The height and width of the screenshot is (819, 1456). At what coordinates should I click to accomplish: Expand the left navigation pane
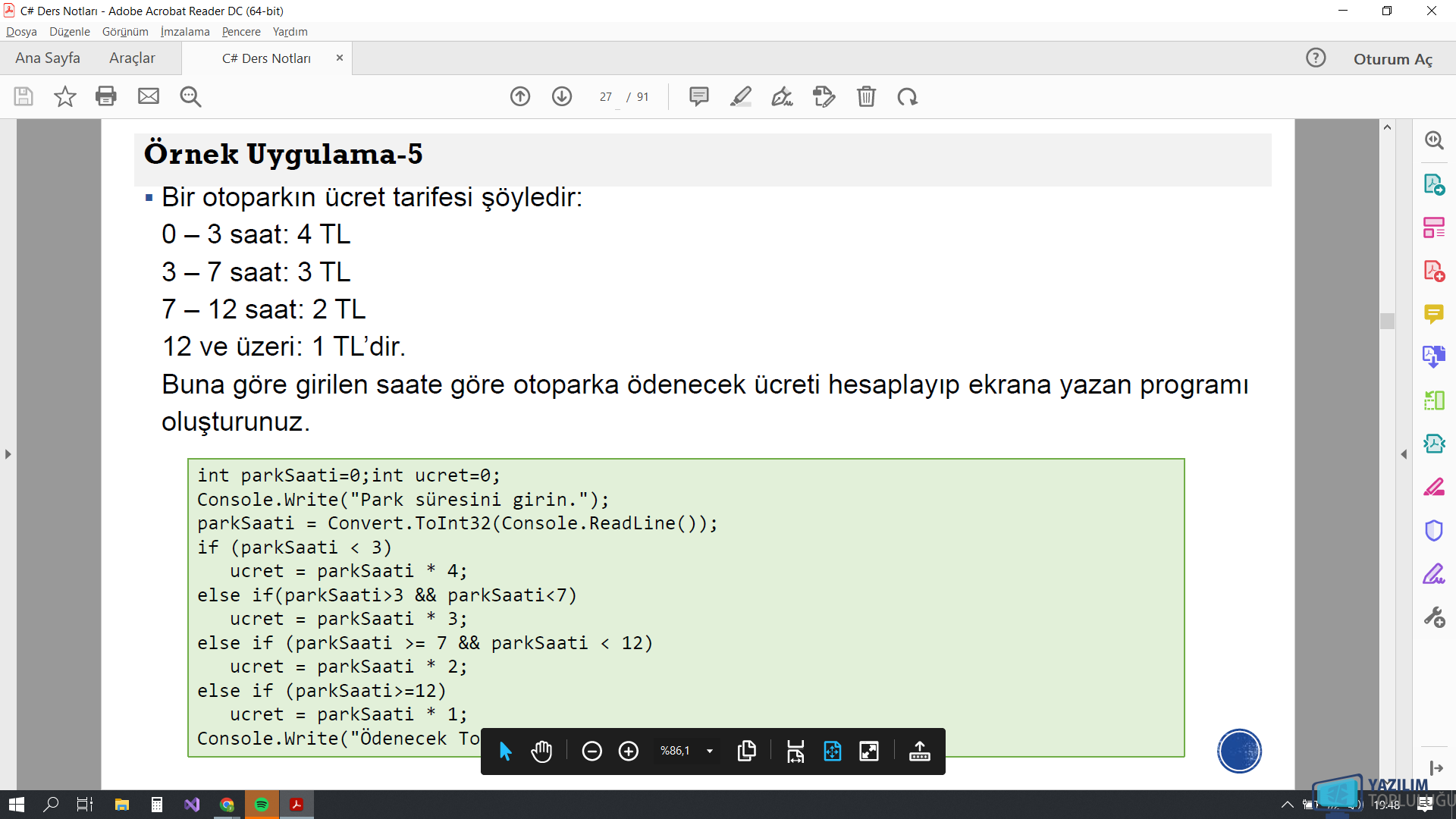pyautogui.click(x=8, y=454)
